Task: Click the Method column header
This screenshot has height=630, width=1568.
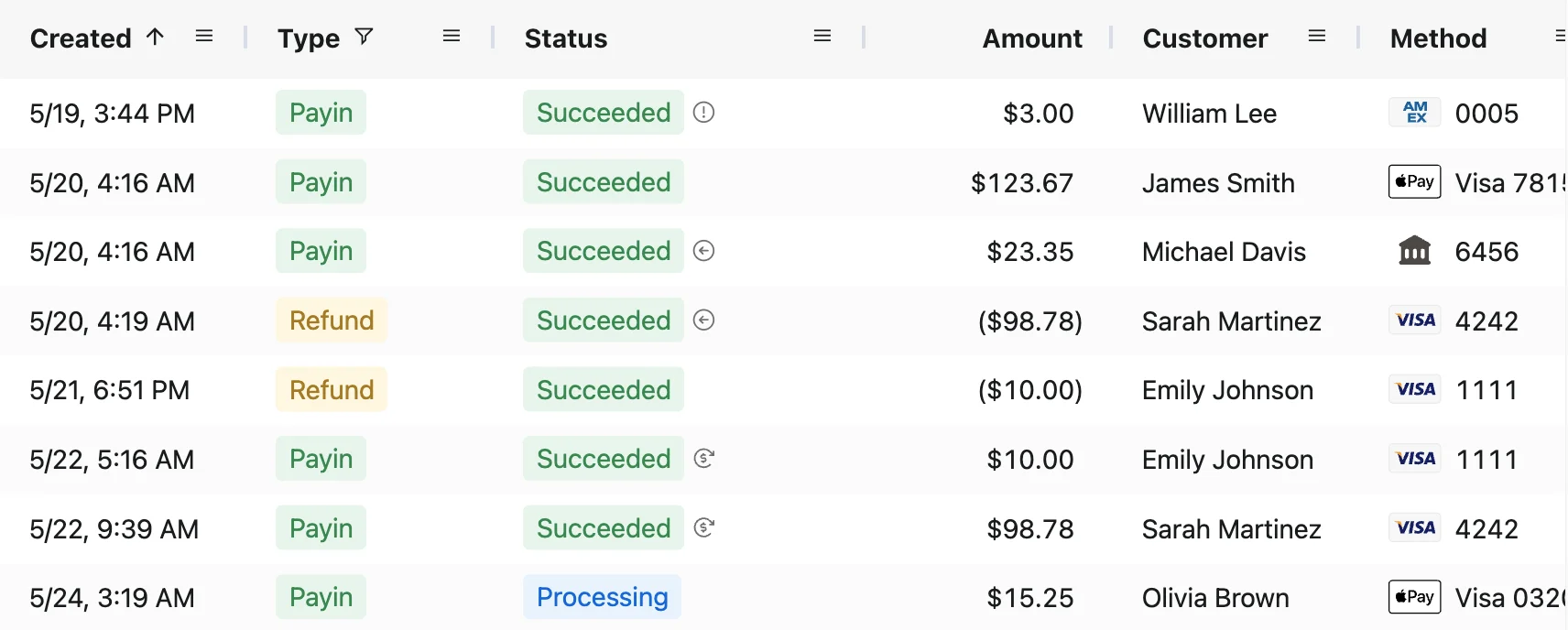Action: (x=1438, y=38)
